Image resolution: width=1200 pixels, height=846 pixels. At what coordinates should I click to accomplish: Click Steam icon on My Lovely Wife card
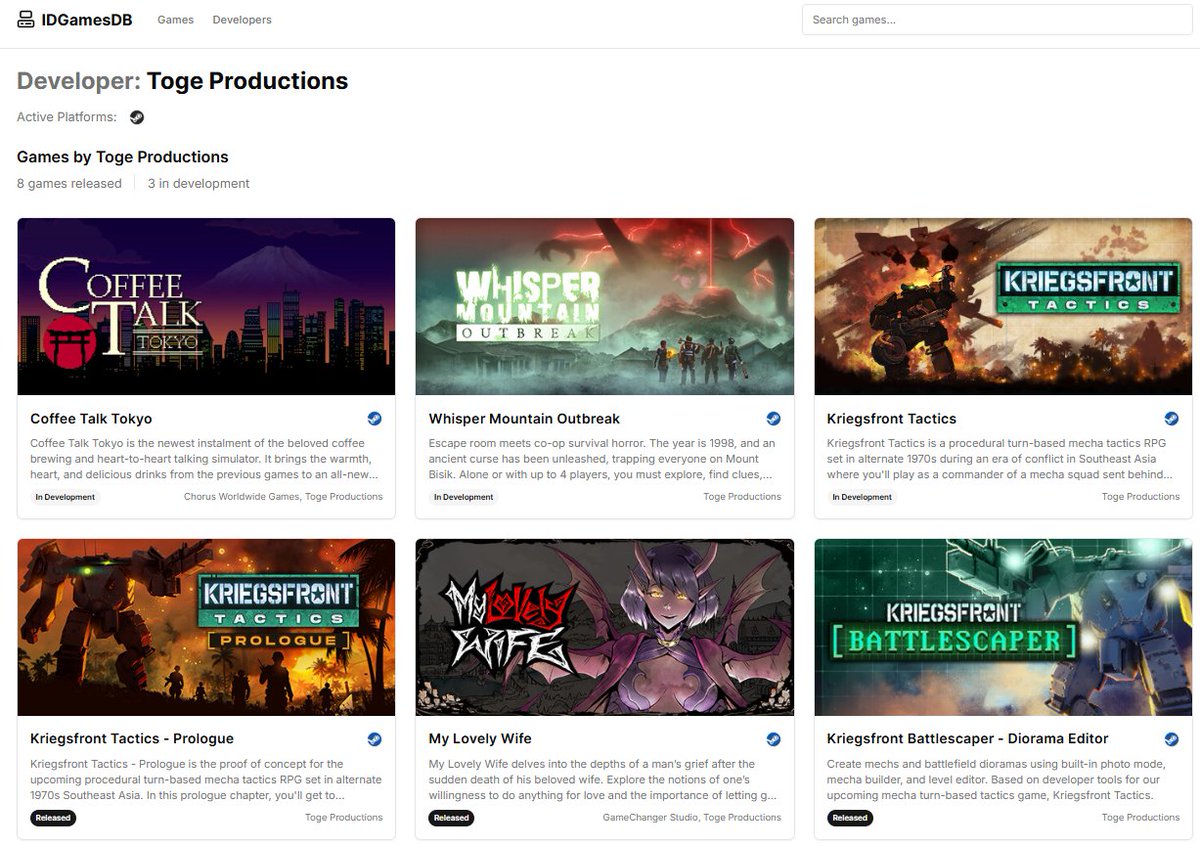[x=773, y=739]
